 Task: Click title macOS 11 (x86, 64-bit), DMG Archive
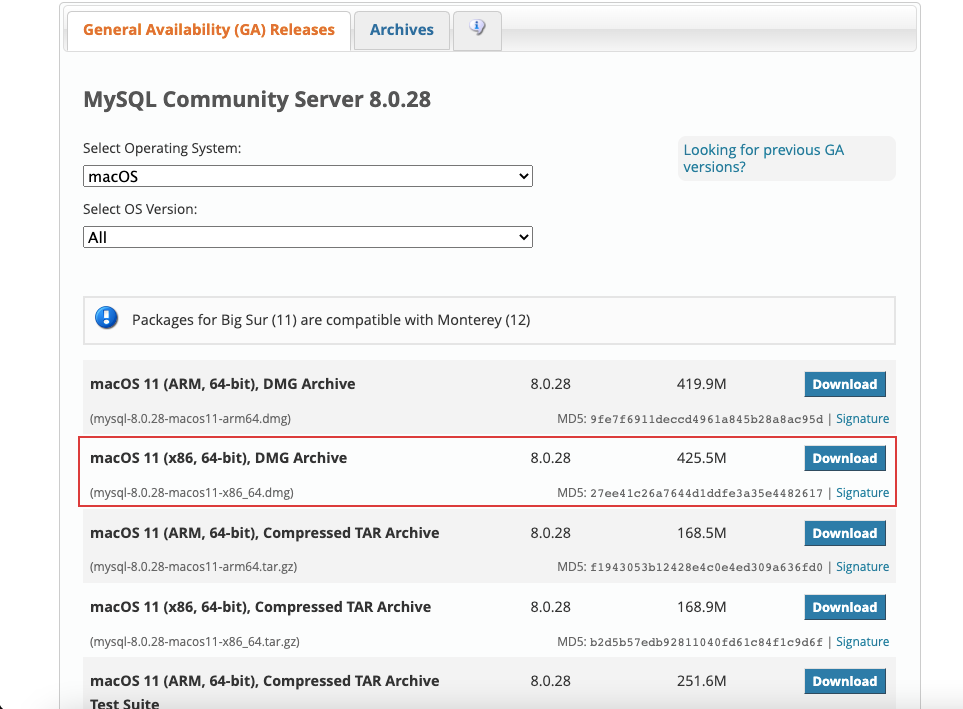coord(219,458)
